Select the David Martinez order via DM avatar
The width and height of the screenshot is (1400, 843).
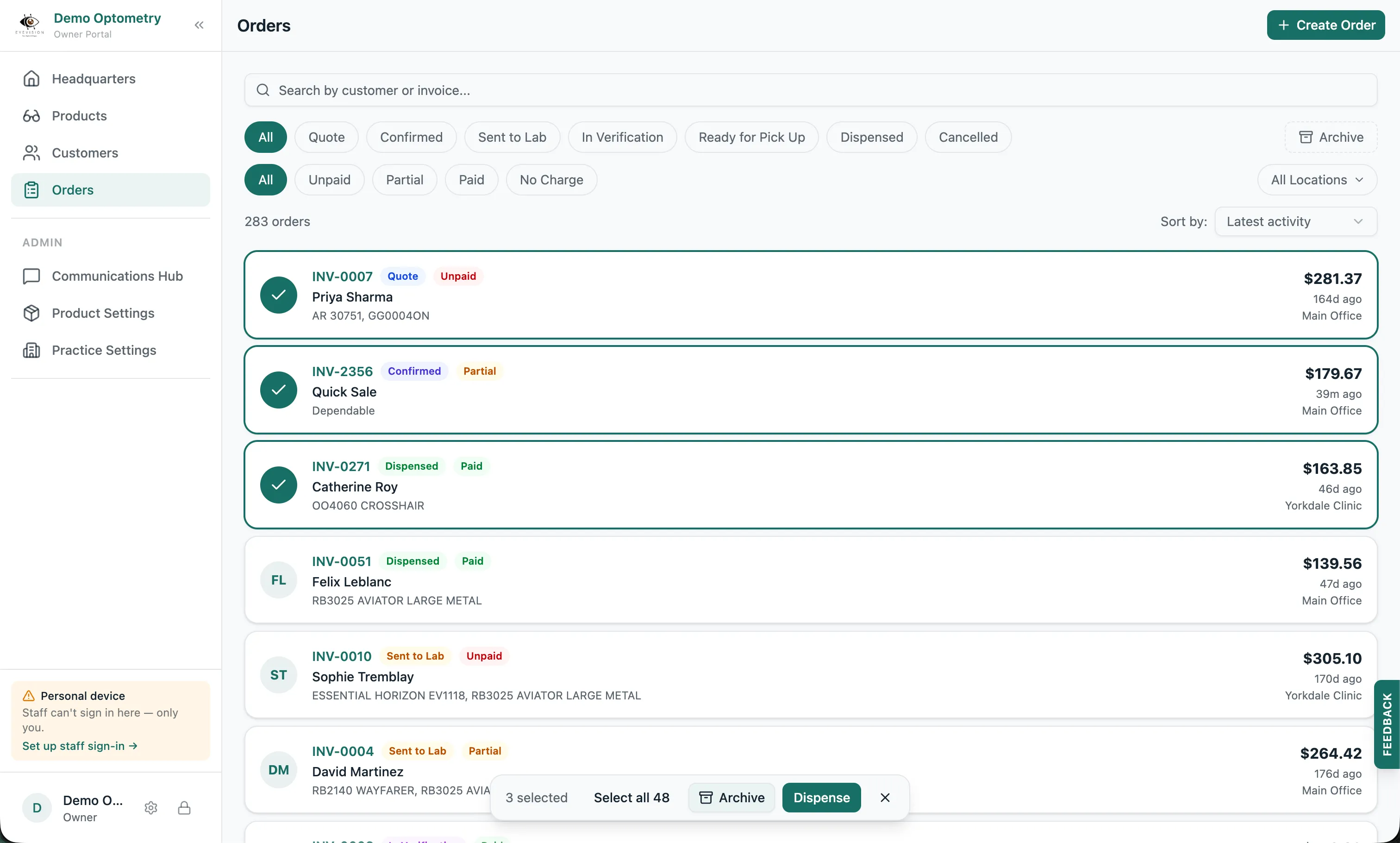(x=278, y=770)
